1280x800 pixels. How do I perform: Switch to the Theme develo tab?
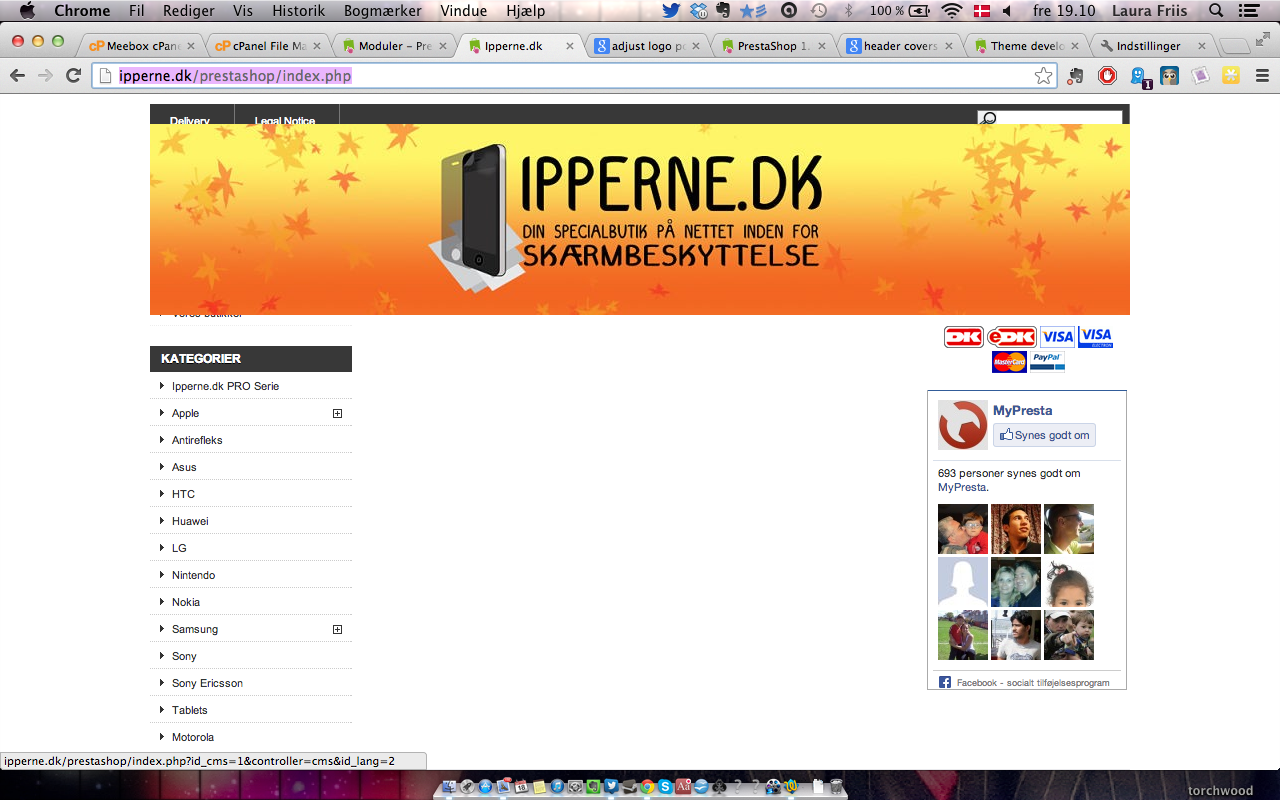(x=1023, y=46)
